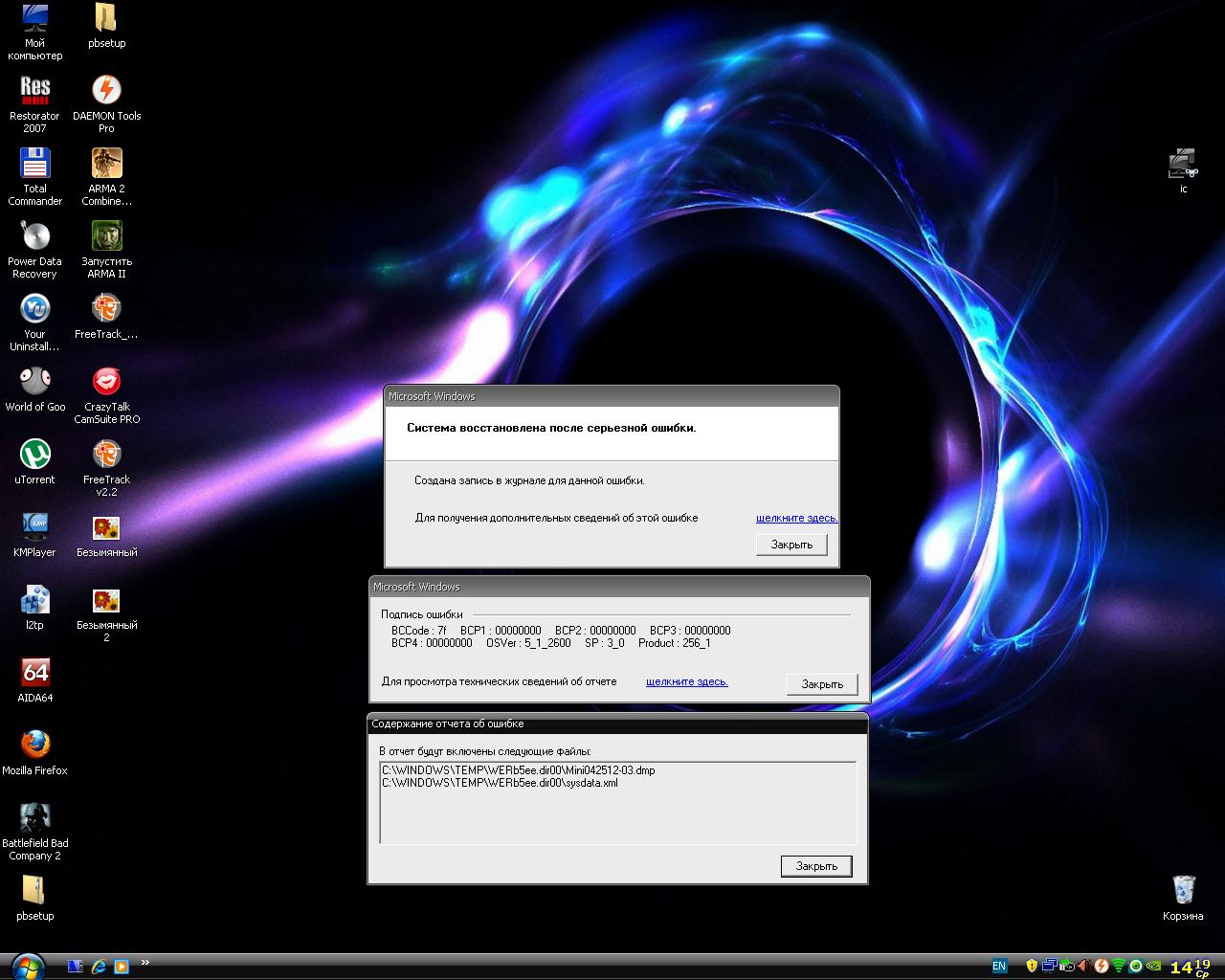Viewport: 1225px width, 980px height.
Task: Close the "Система восстановлена" dialog with Закрыть
Action: 791,545
